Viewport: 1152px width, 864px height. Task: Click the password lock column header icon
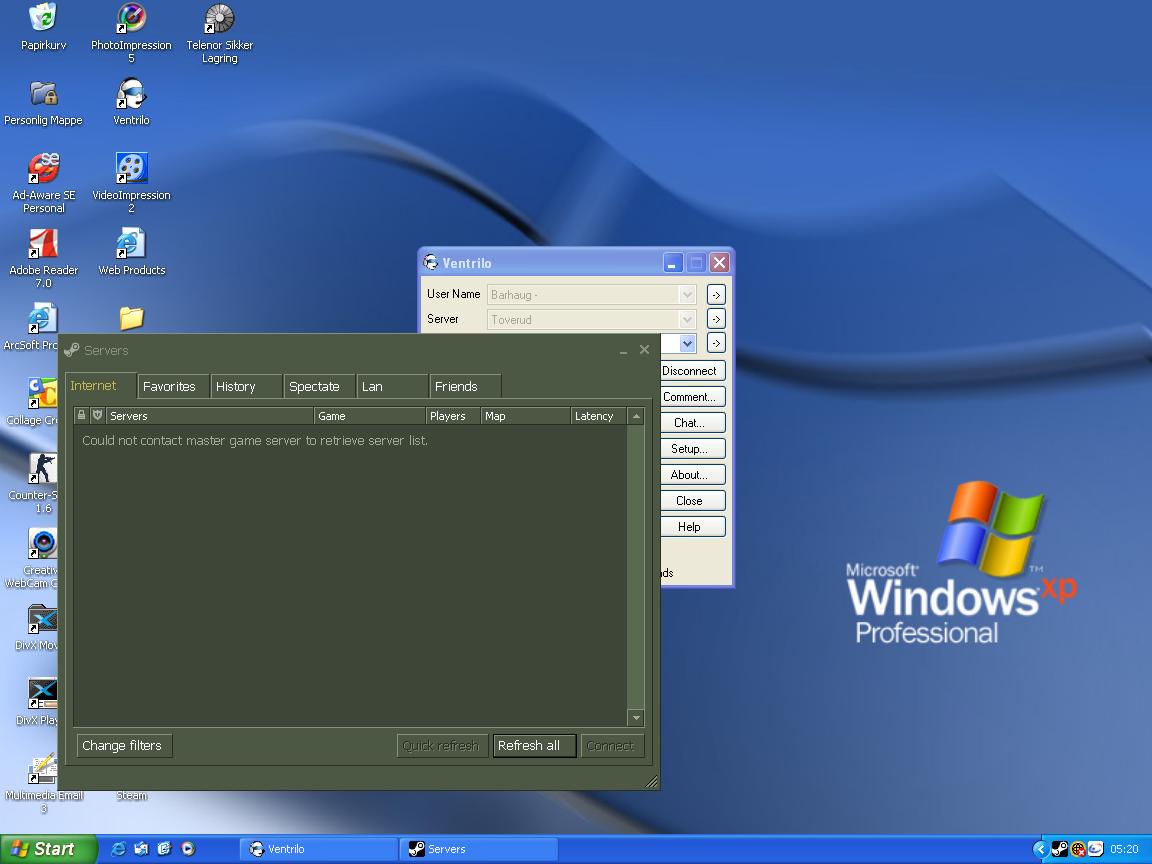pyautogui.click(x=82, y=416)
